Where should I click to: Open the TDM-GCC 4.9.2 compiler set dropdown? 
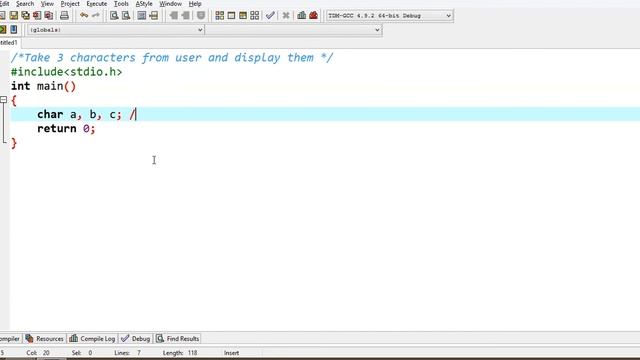389,16
